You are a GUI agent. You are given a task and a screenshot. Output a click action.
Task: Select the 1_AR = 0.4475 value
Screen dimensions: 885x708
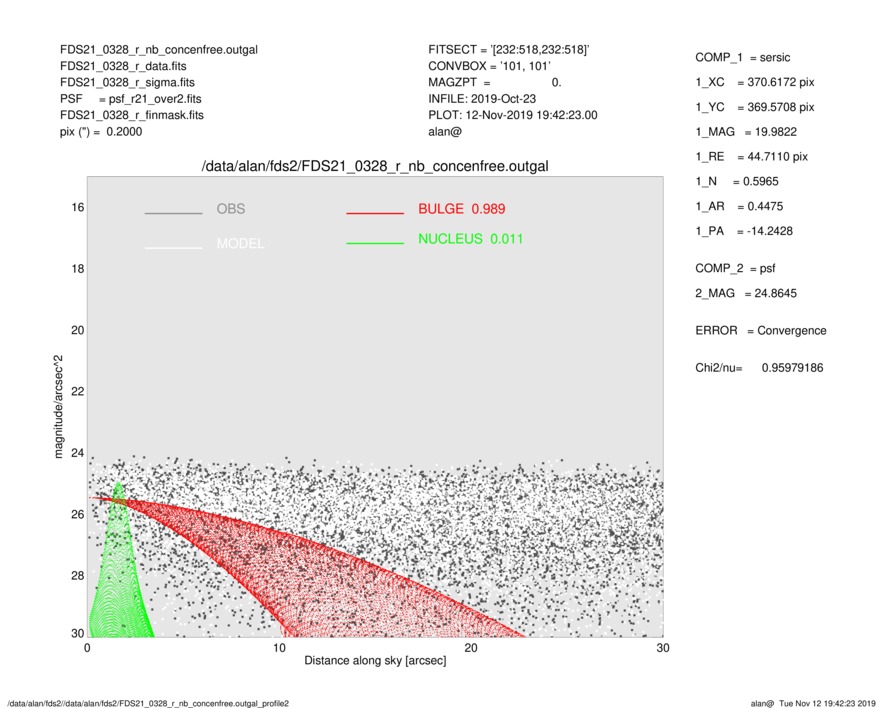(x=739, y=207)
